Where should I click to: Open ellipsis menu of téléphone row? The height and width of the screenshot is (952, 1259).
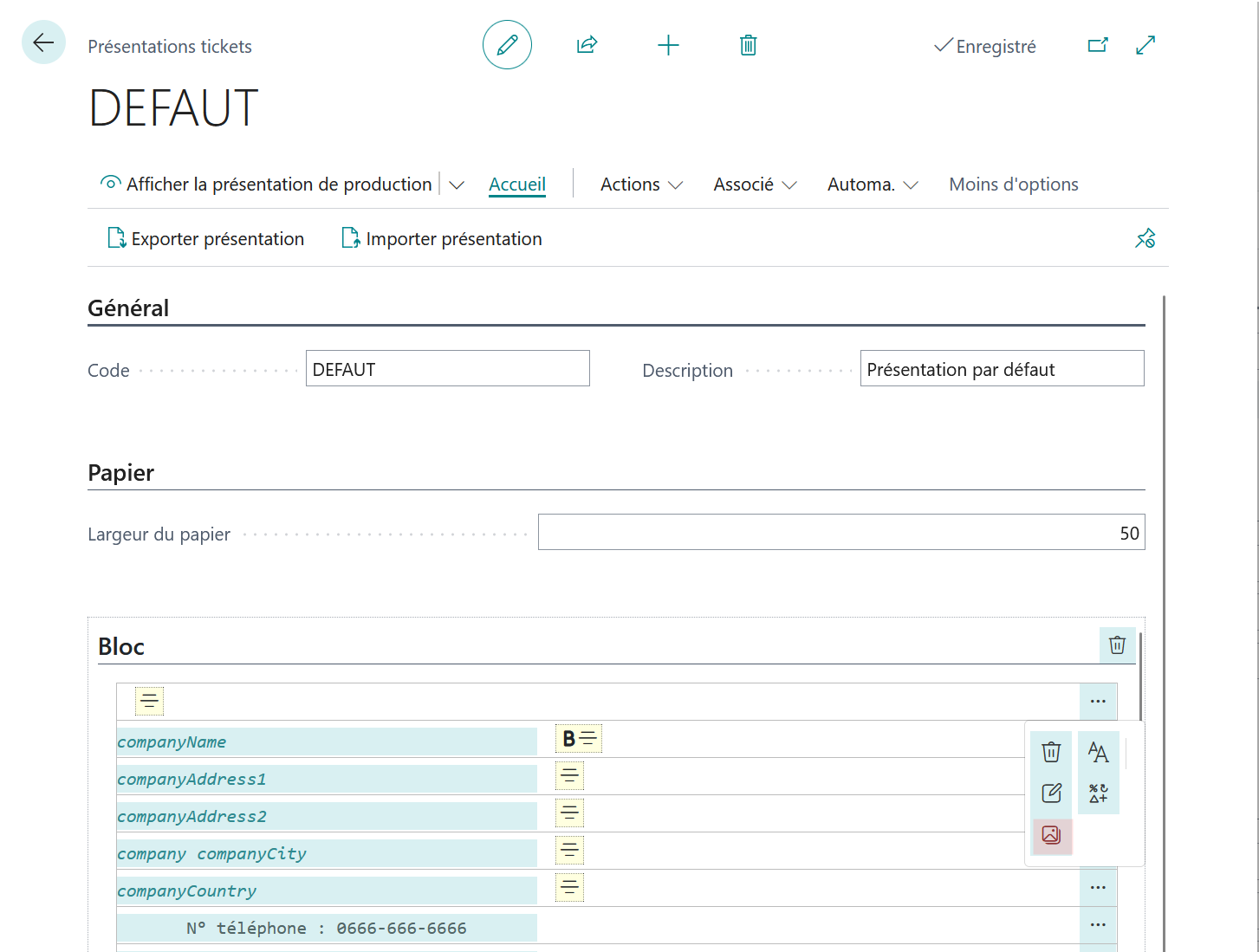tap(1098, 925)
